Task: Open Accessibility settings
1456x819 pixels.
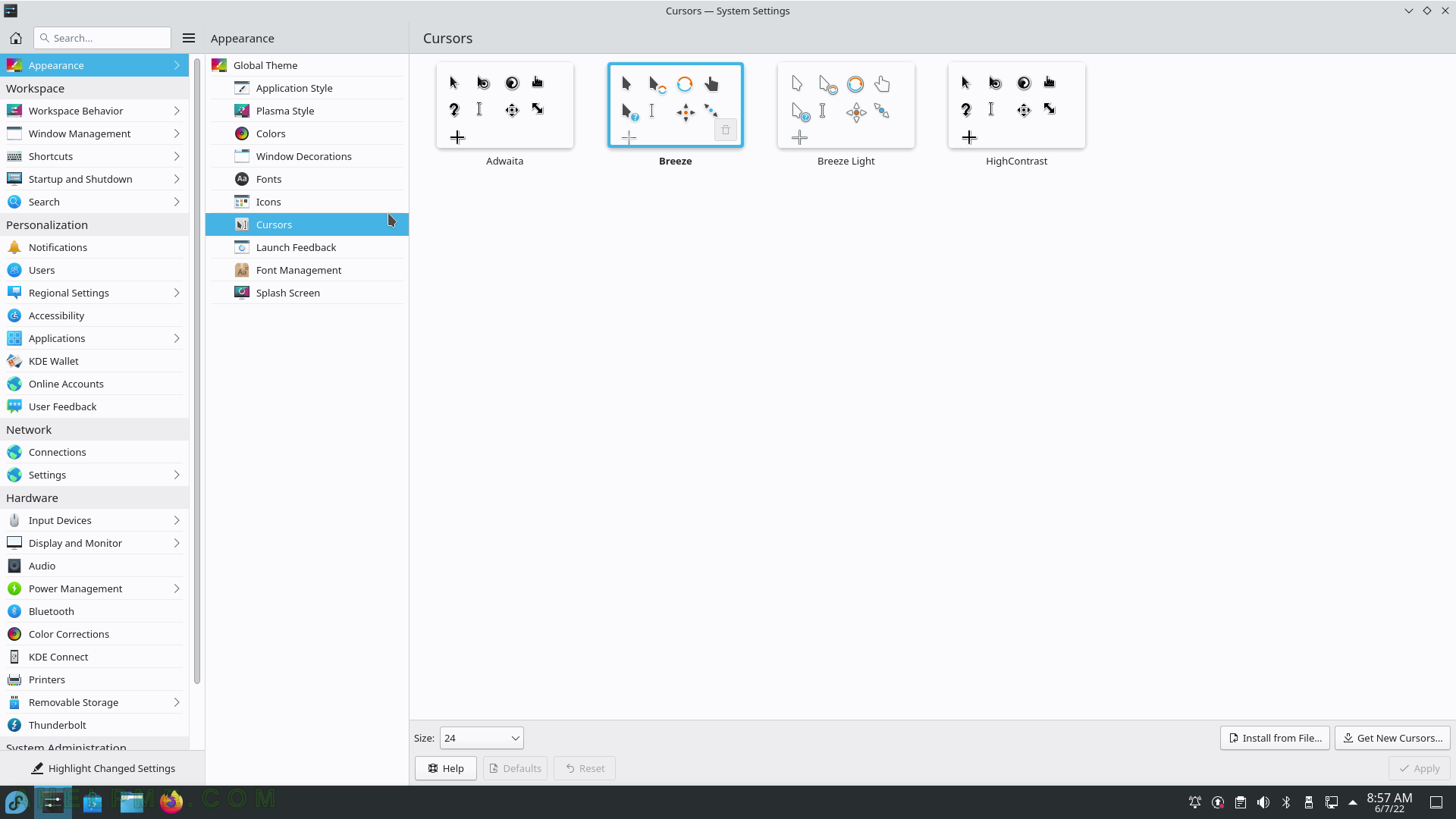Action: tap(94, 315)
